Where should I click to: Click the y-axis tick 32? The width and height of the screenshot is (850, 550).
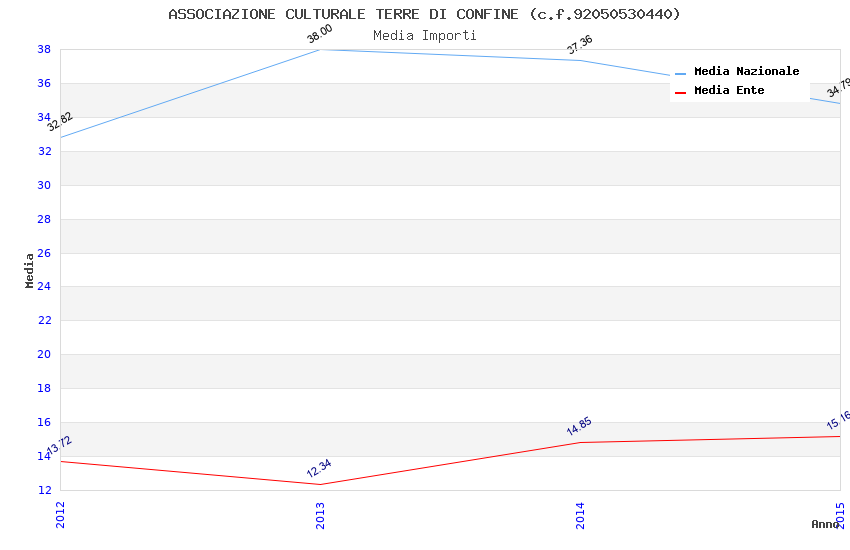coord(44,151)
